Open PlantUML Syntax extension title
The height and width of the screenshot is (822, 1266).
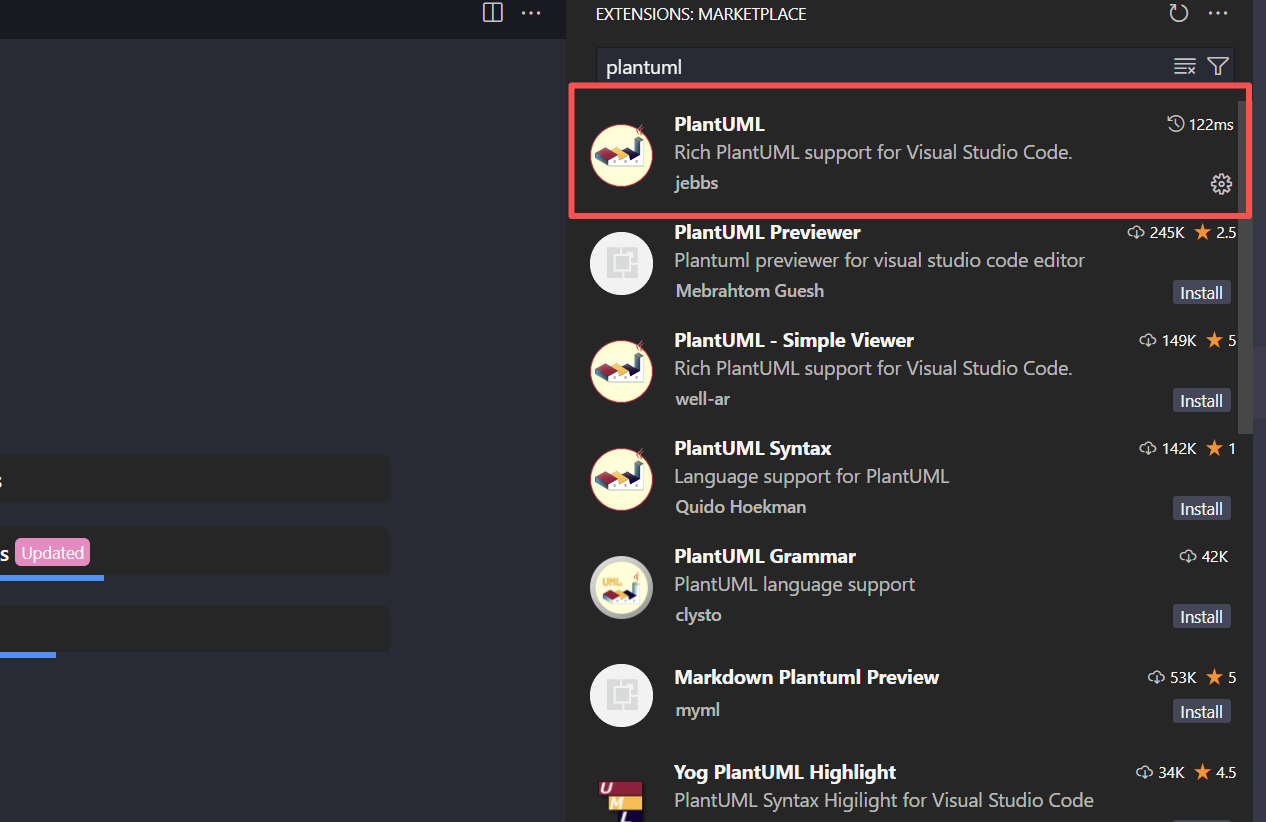[753, 448]
